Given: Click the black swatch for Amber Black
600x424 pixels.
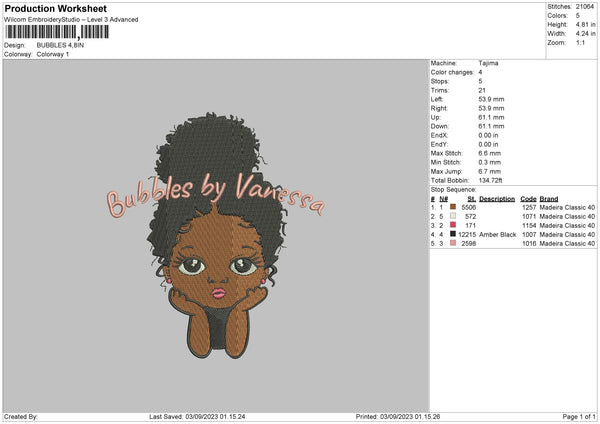Looking at the screenshot, I should 453,234.
